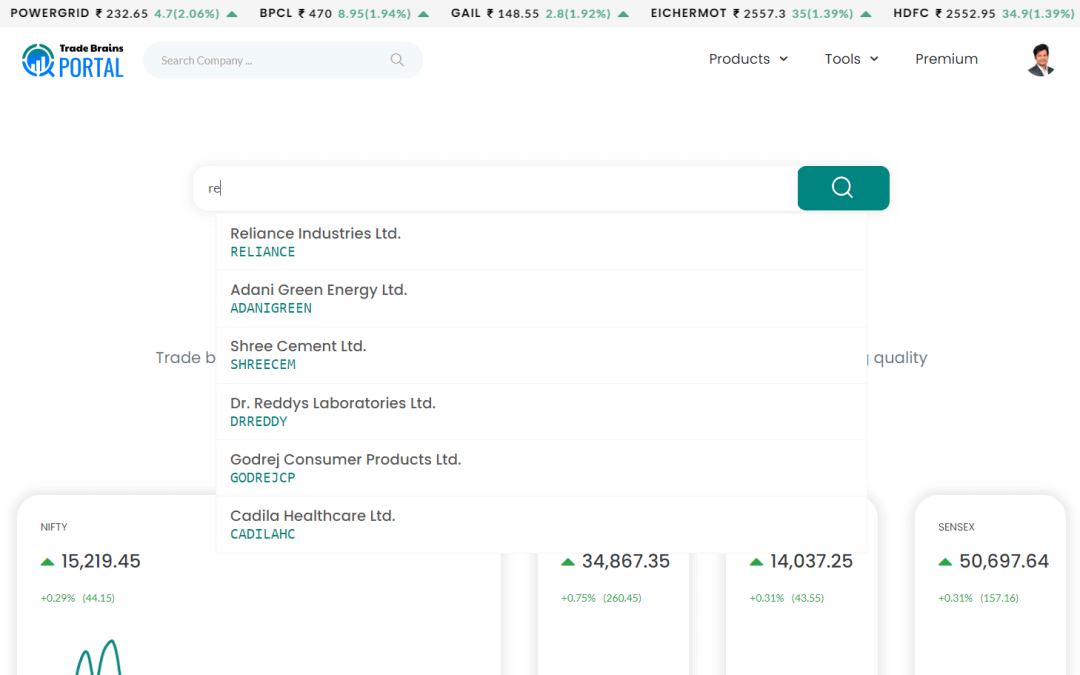Click the up arrow after BPCL ticker

click(424, 14)
